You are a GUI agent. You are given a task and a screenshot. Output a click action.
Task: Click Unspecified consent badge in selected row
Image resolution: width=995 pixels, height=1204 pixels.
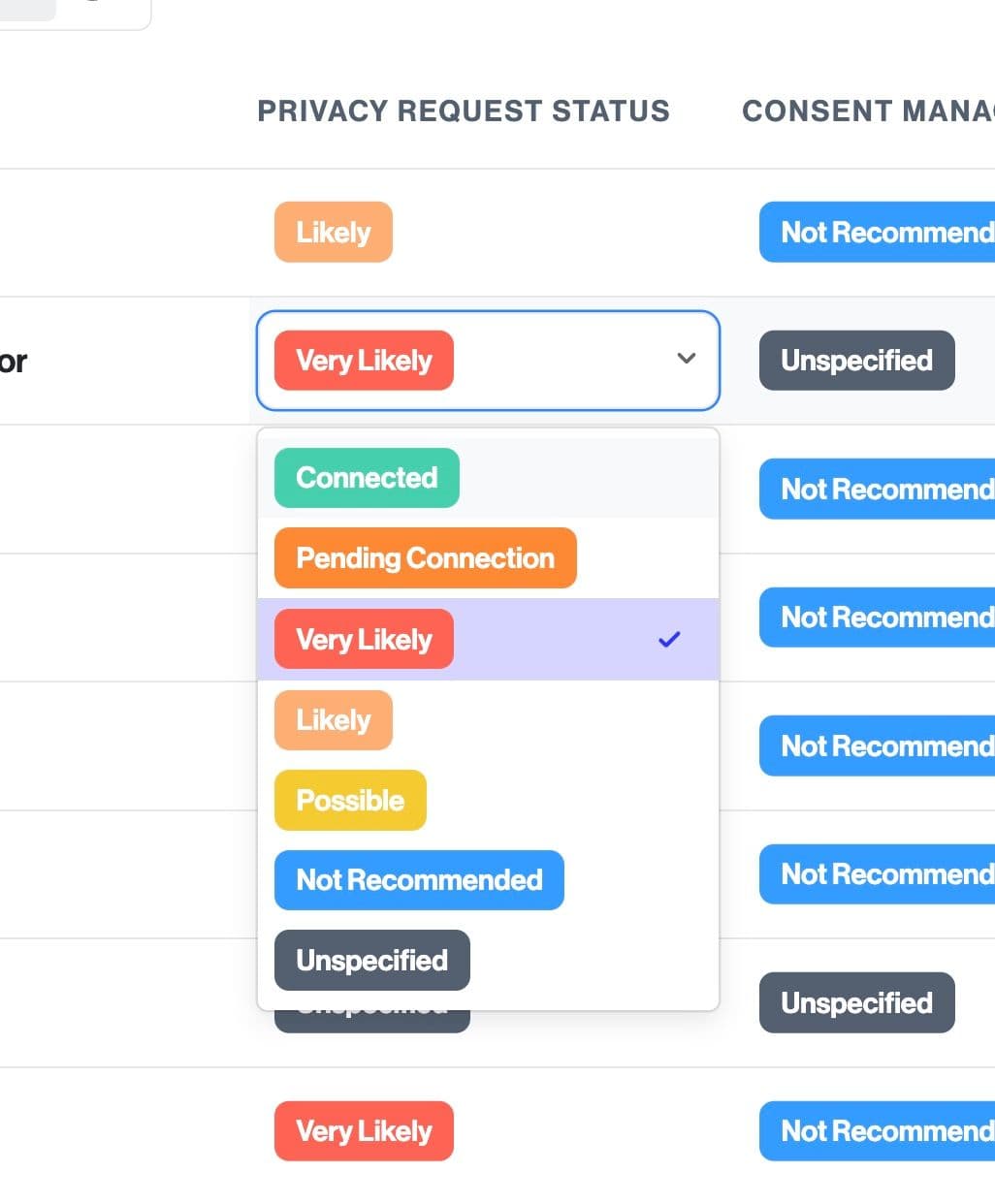point(857,361)
